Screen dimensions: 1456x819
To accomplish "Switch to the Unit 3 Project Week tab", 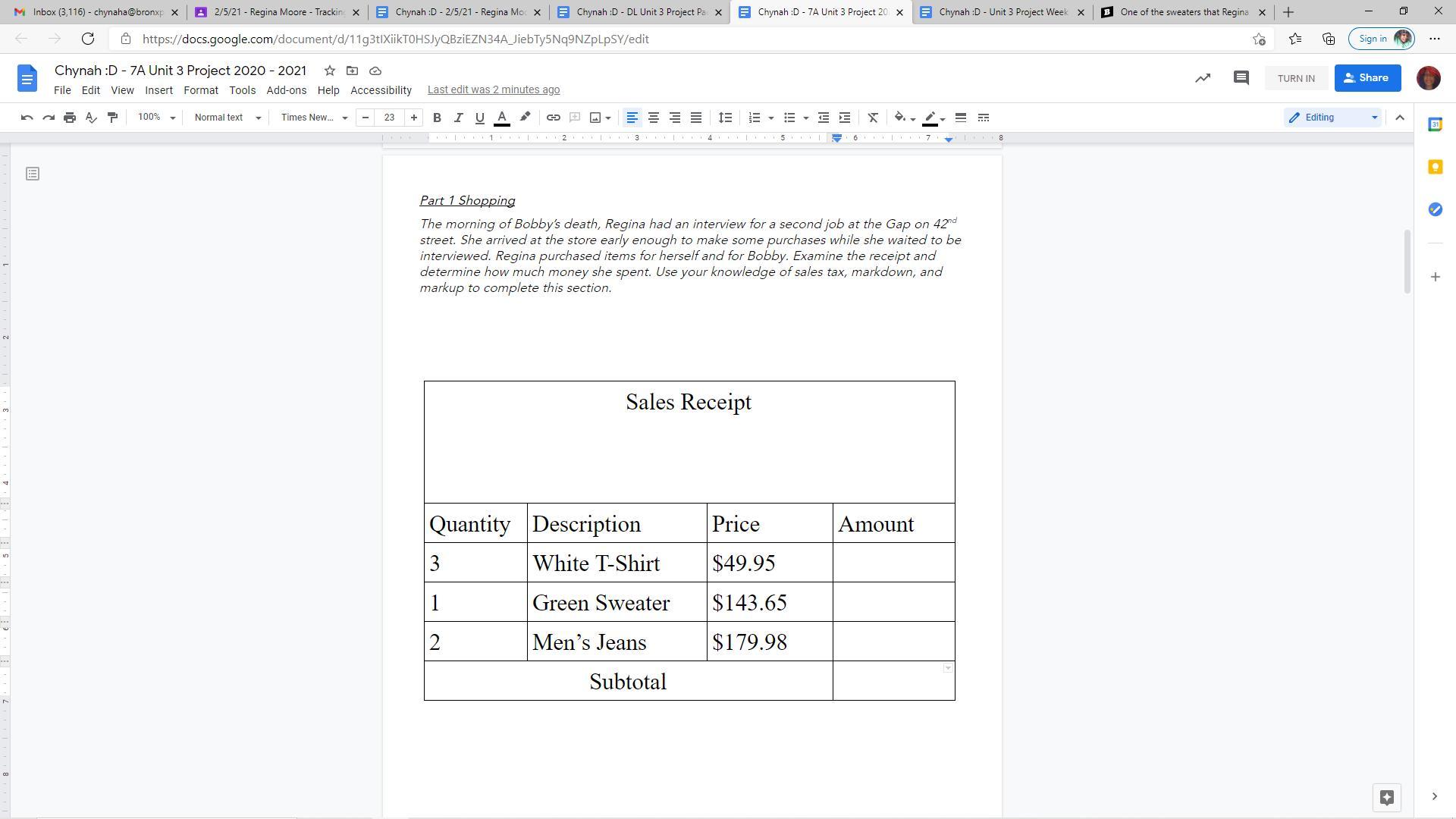I will tap(1003, 12).
